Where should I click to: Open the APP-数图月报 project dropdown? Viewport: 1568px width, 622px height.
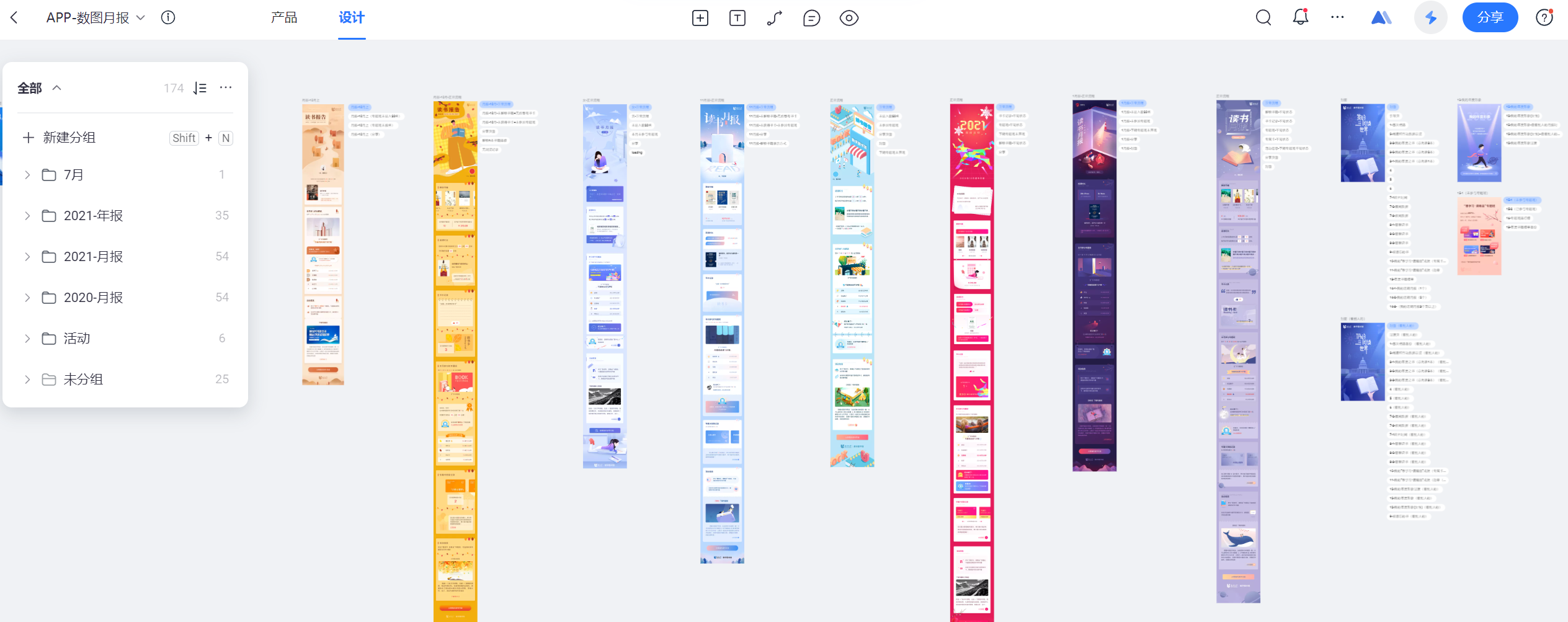coord(96,18)
